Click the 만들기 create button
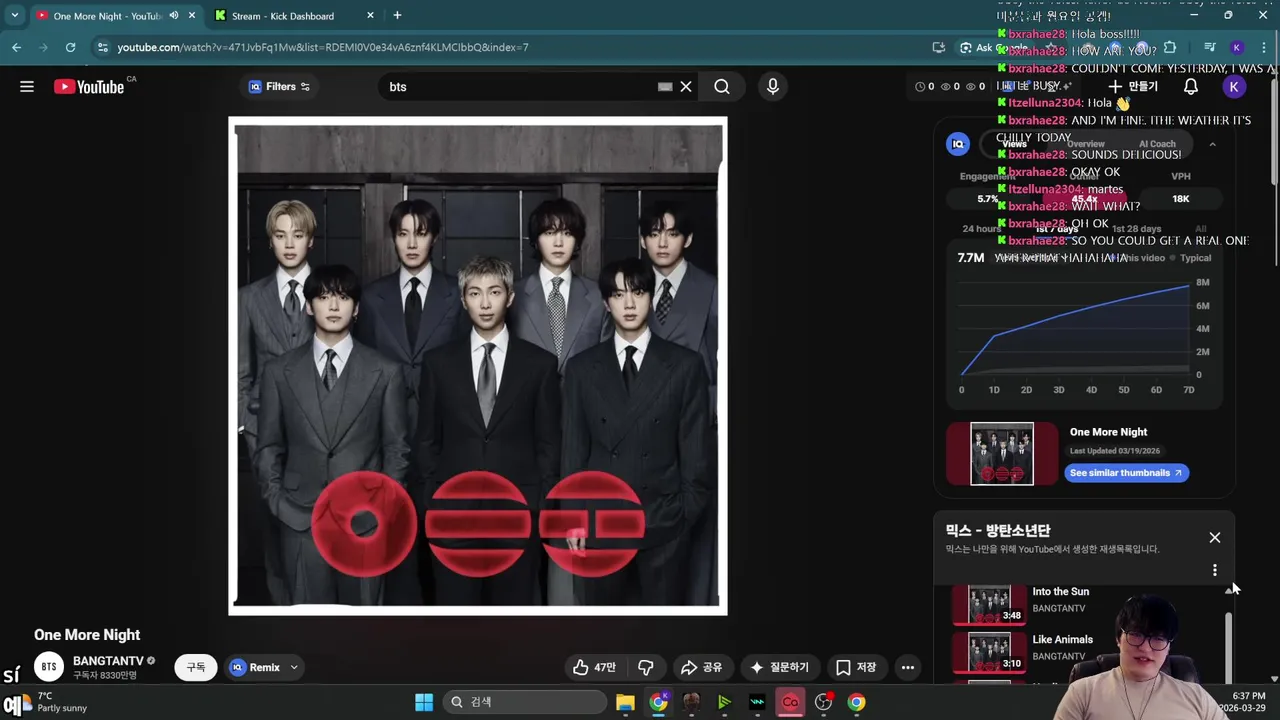This screenshot has height=720, width=1280. click(x=1133, y=87)
